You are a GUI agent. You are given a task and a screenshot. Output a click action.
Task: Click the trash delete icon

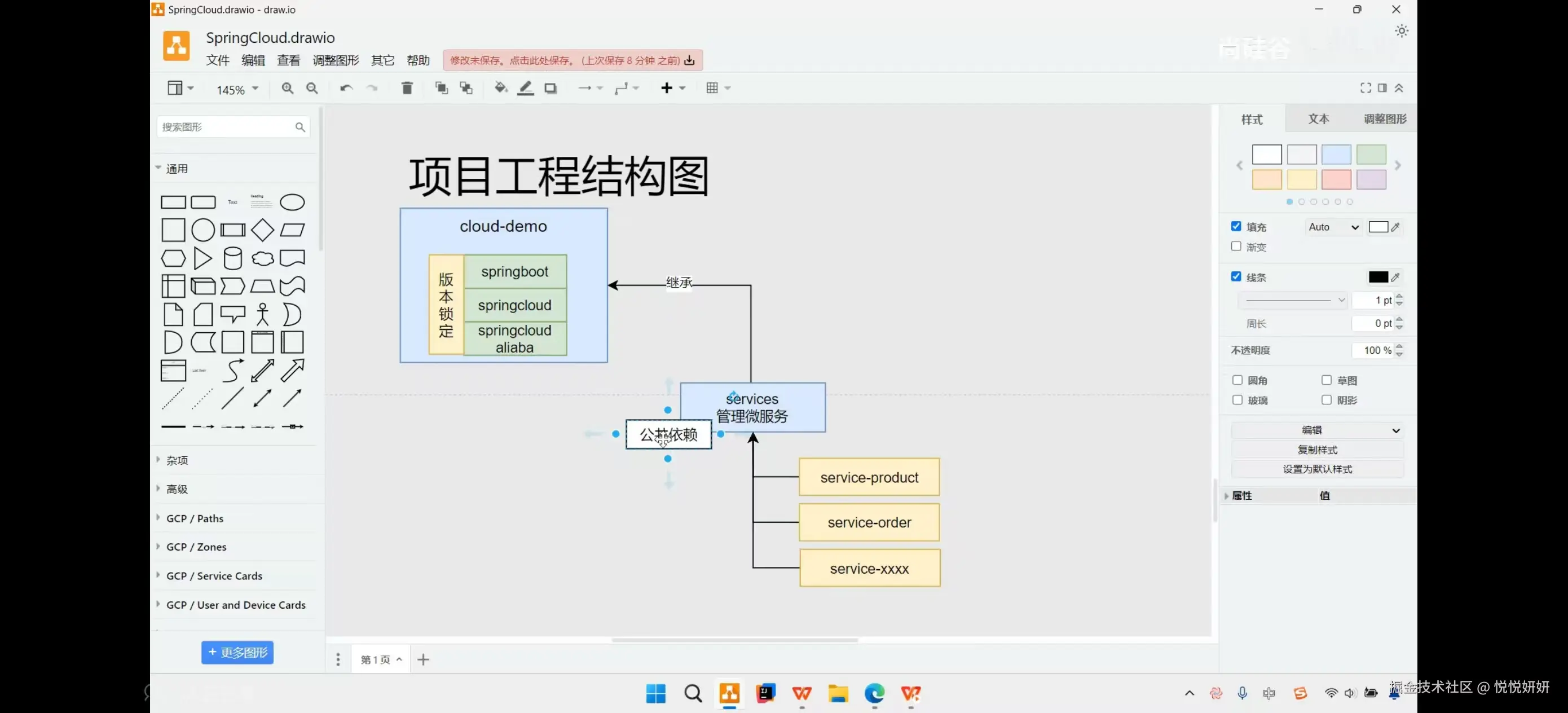pos(407,89)
